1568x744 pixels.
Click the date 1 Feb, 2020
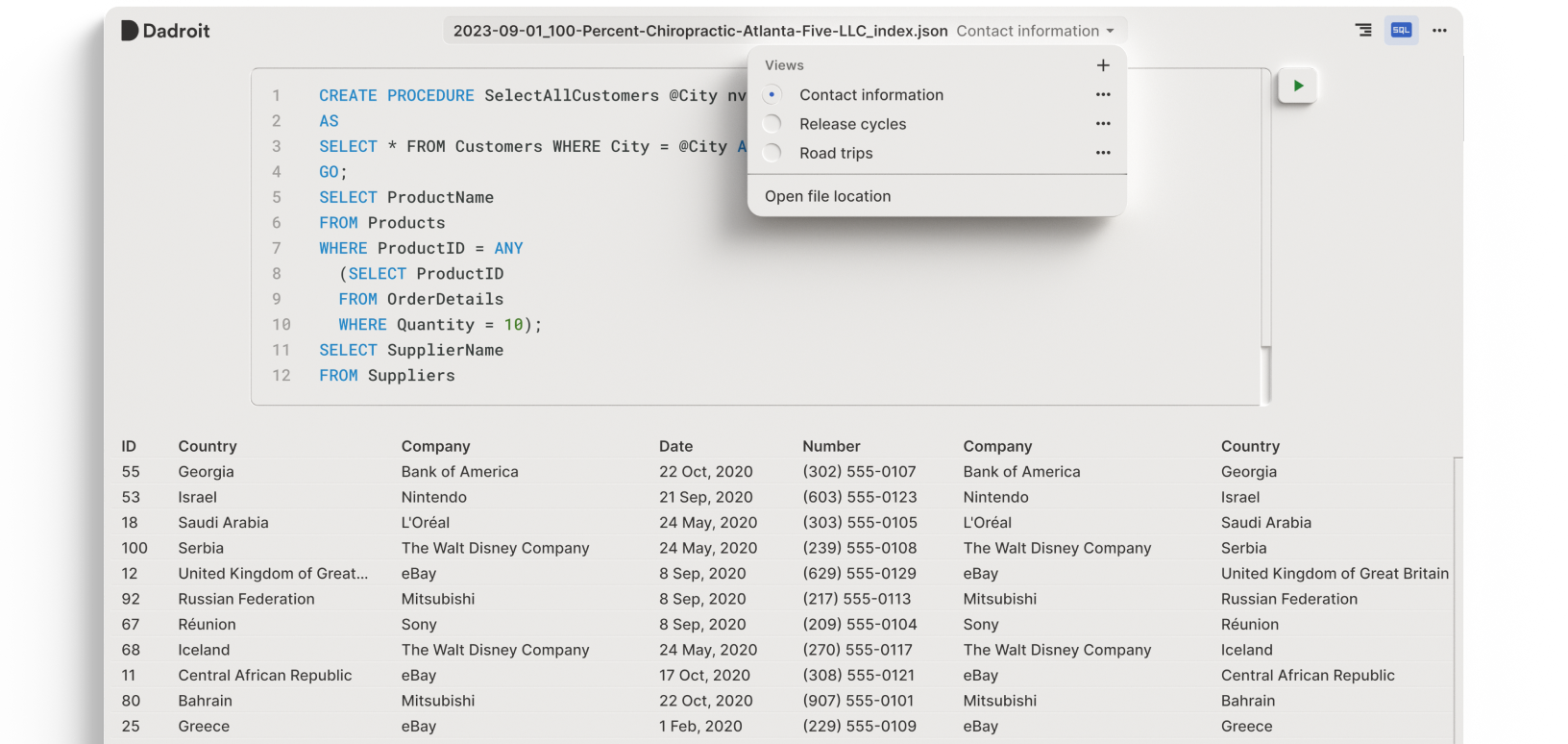point(700,727)
